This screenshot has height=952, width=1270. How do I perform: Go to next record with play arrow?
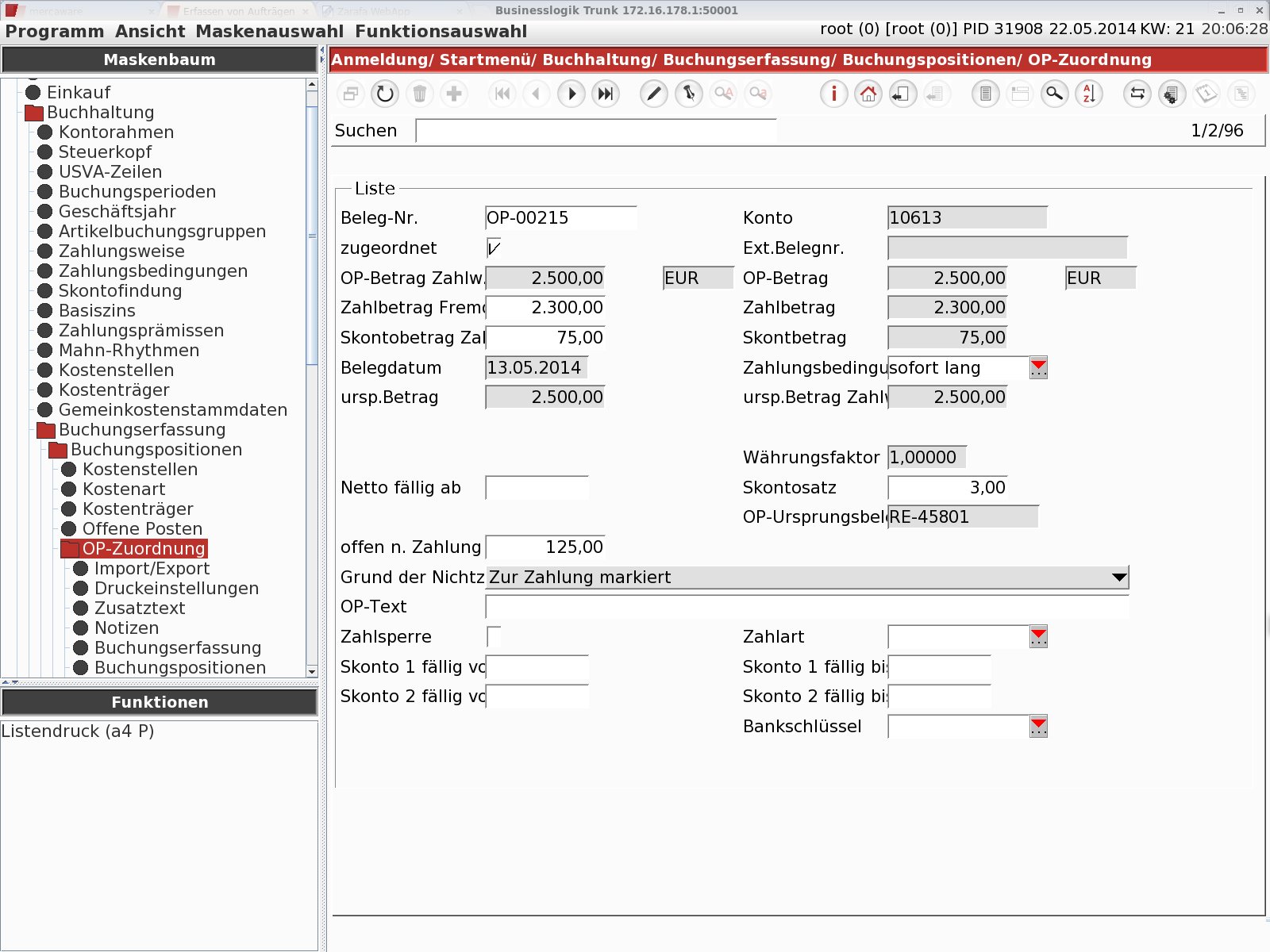click(x=571, y=94)
